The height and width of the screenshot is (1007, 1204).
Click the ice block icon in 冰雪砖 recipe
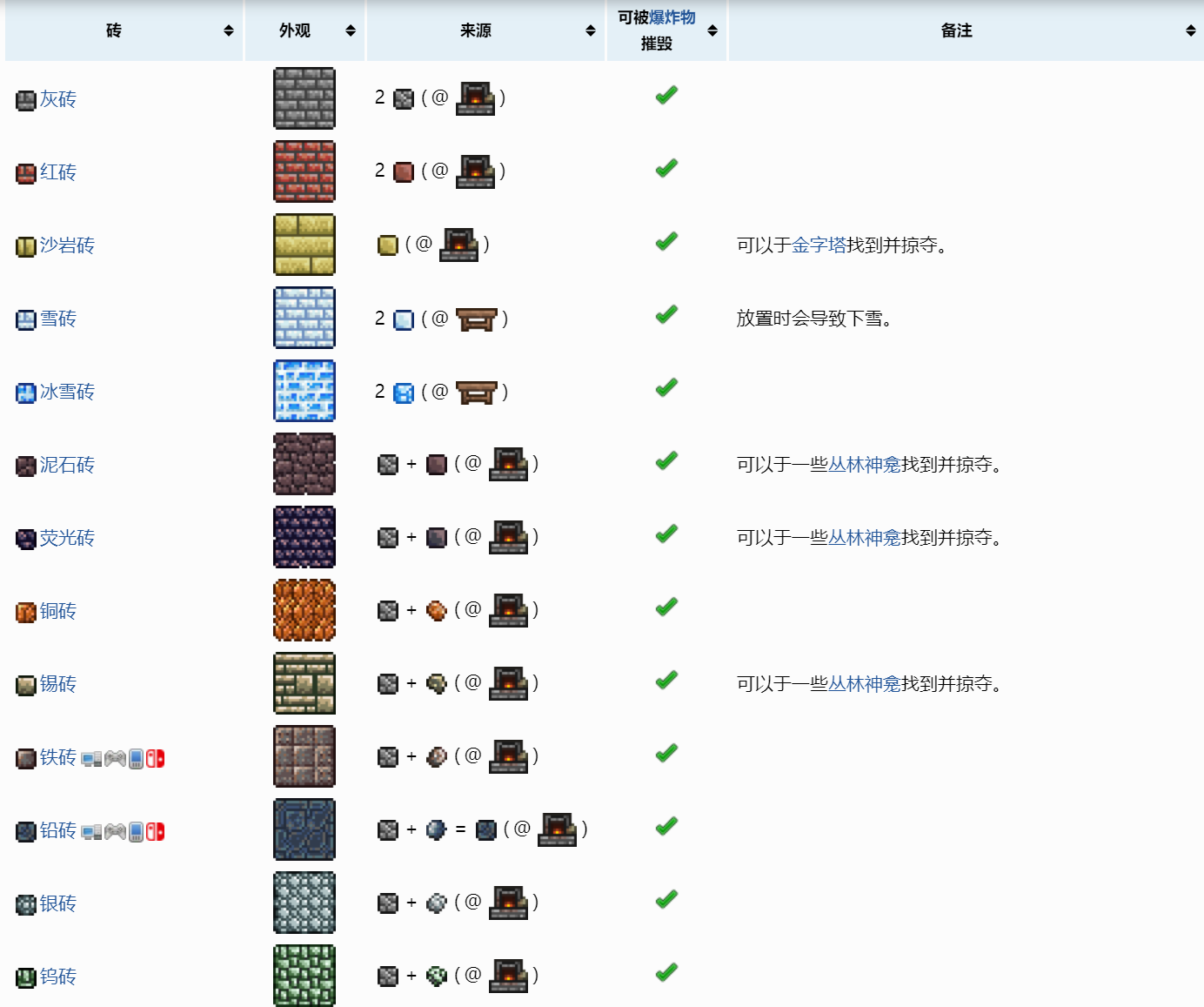(404, 393)
